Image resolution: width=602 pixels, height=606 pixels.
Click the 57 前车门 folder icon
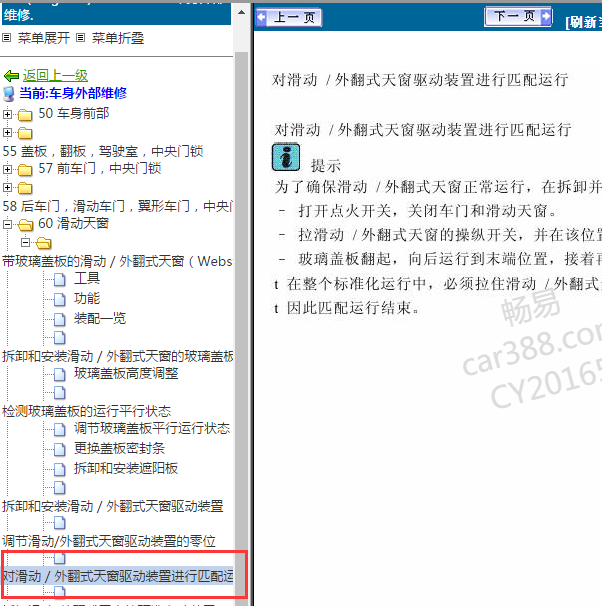pos(25,170)
